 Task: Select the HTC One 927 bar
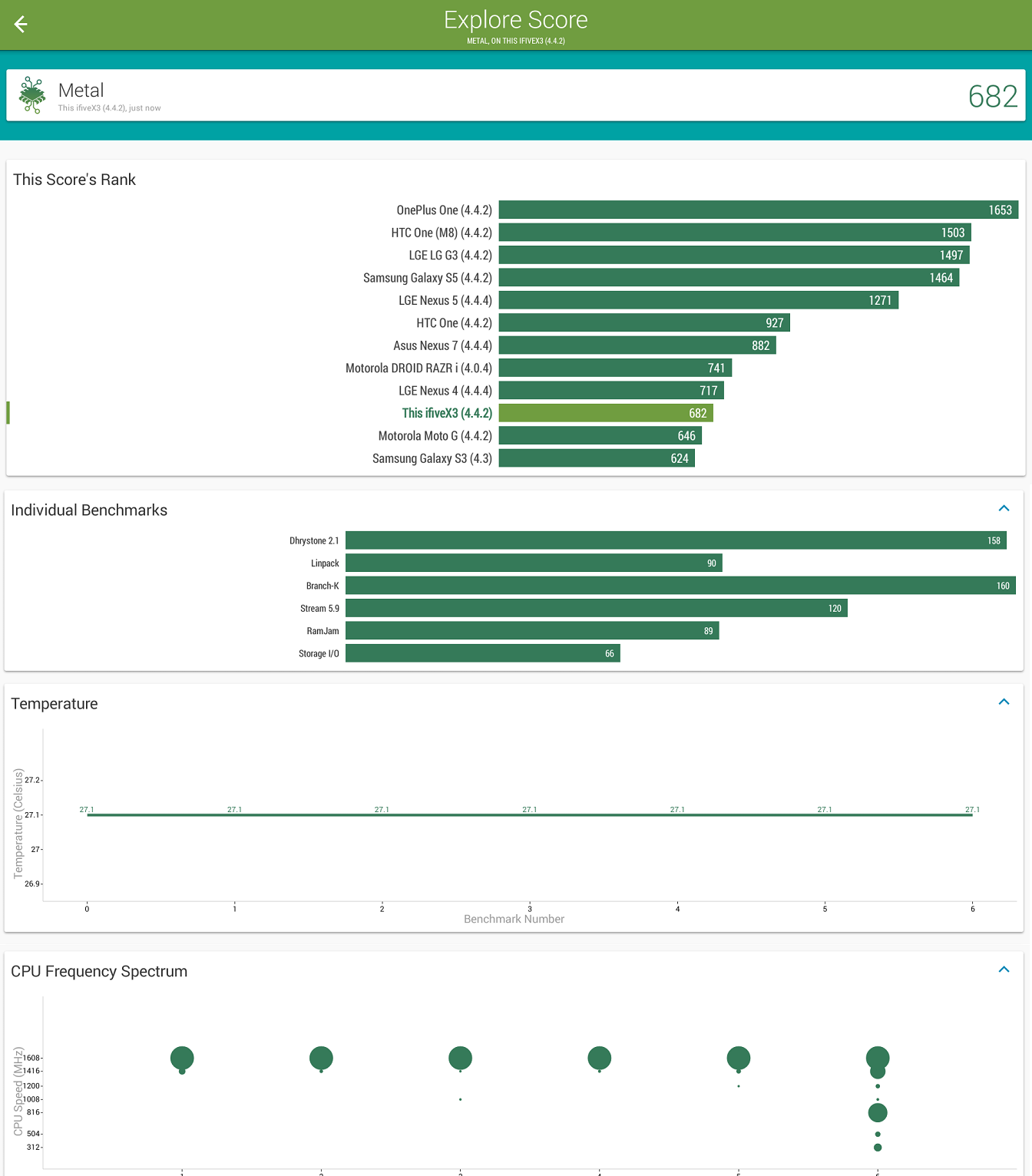tap(644, 323)
